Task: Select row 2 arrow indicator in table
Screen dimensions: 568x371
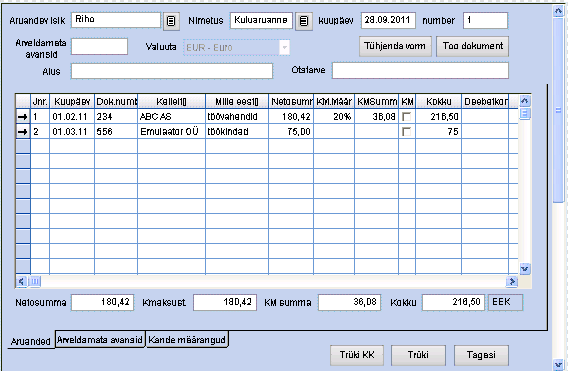Action: coord(23,132)
